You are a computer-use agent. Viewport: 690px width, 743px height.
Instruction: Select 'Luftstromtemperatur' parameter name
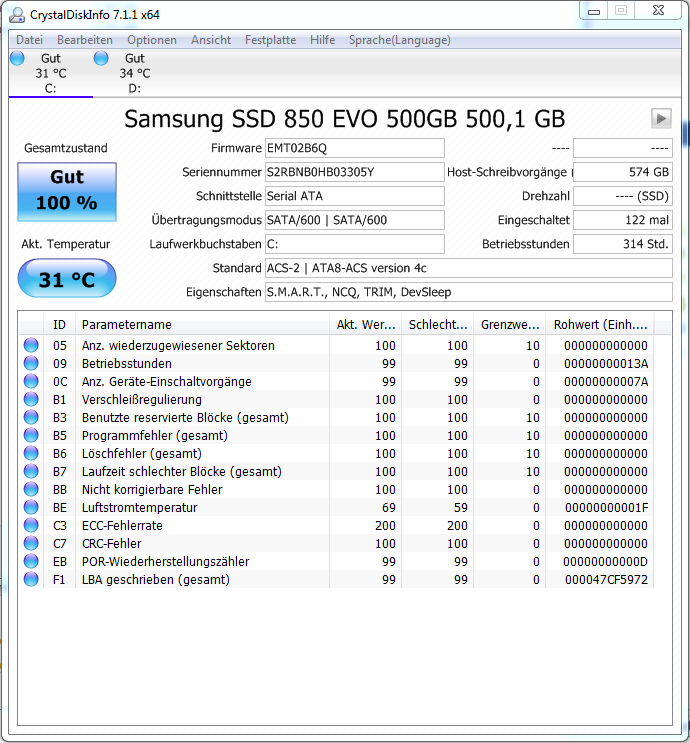140,507
